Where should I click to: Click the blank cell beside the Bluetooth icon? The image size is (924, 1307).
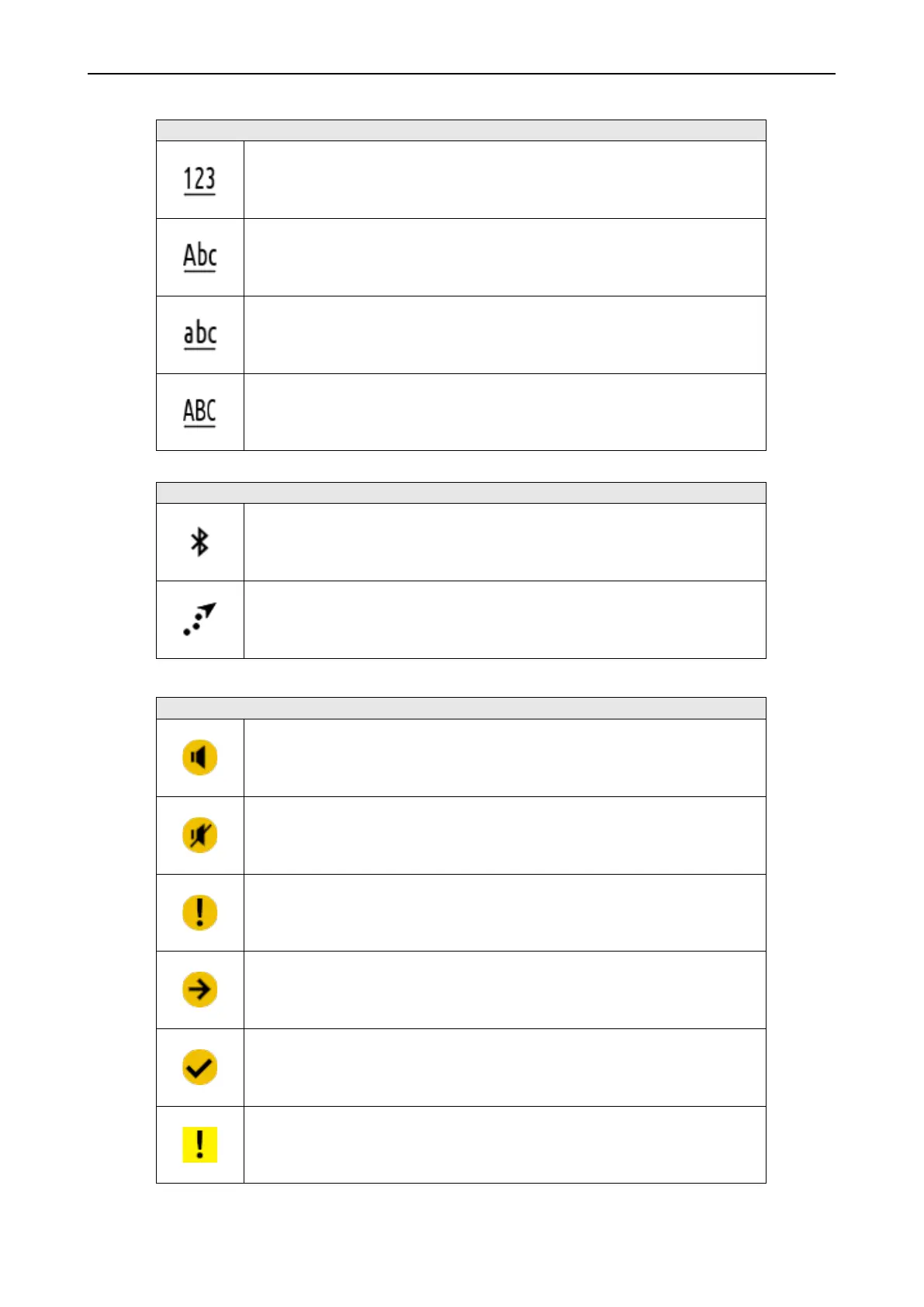click(504, 542)
